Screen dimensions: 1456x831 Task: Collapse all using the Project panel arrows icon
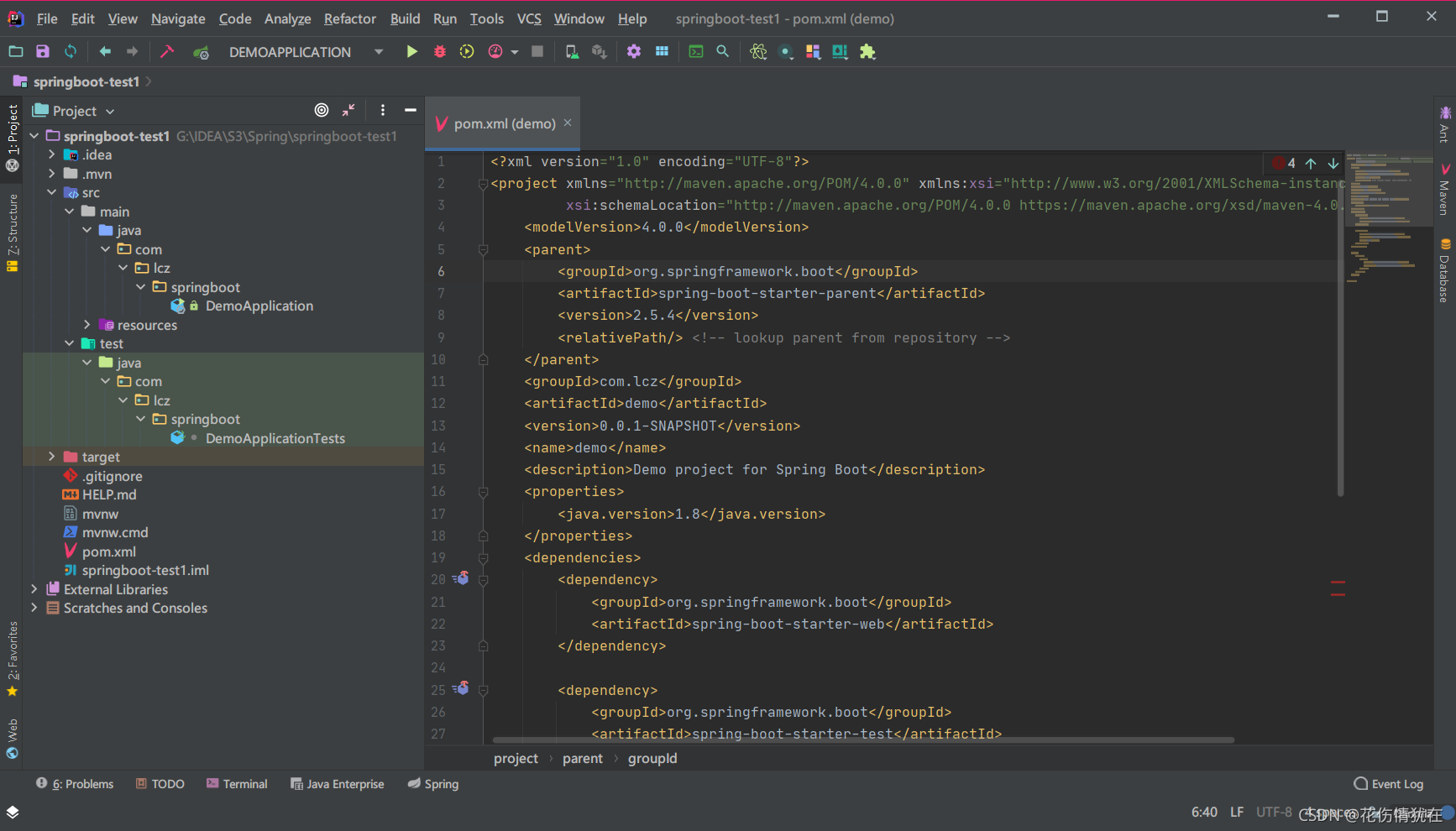(x=348, y=110)
